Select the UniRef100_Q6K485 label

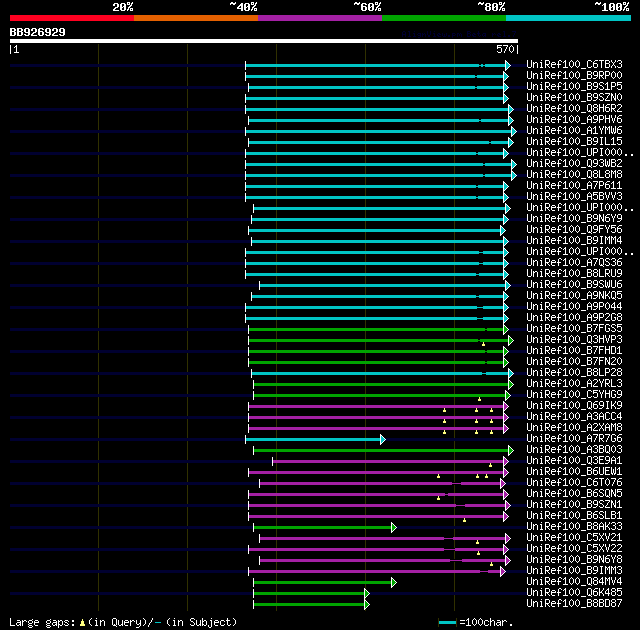[574, 593]
